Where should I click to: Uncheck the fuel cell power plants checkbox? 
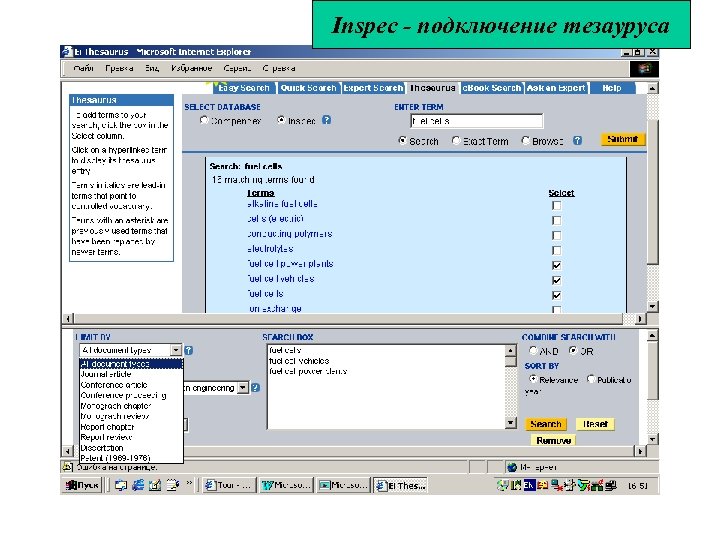(557, 265)
